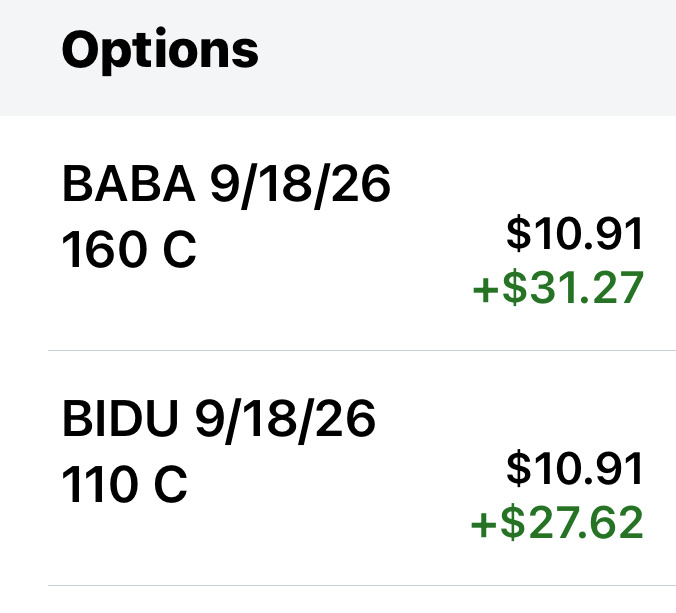Click the 9/18/26 expiration in BIDU row
Image resolution: width=676 pixels, height=613 pixels.
tap(286, 421)
